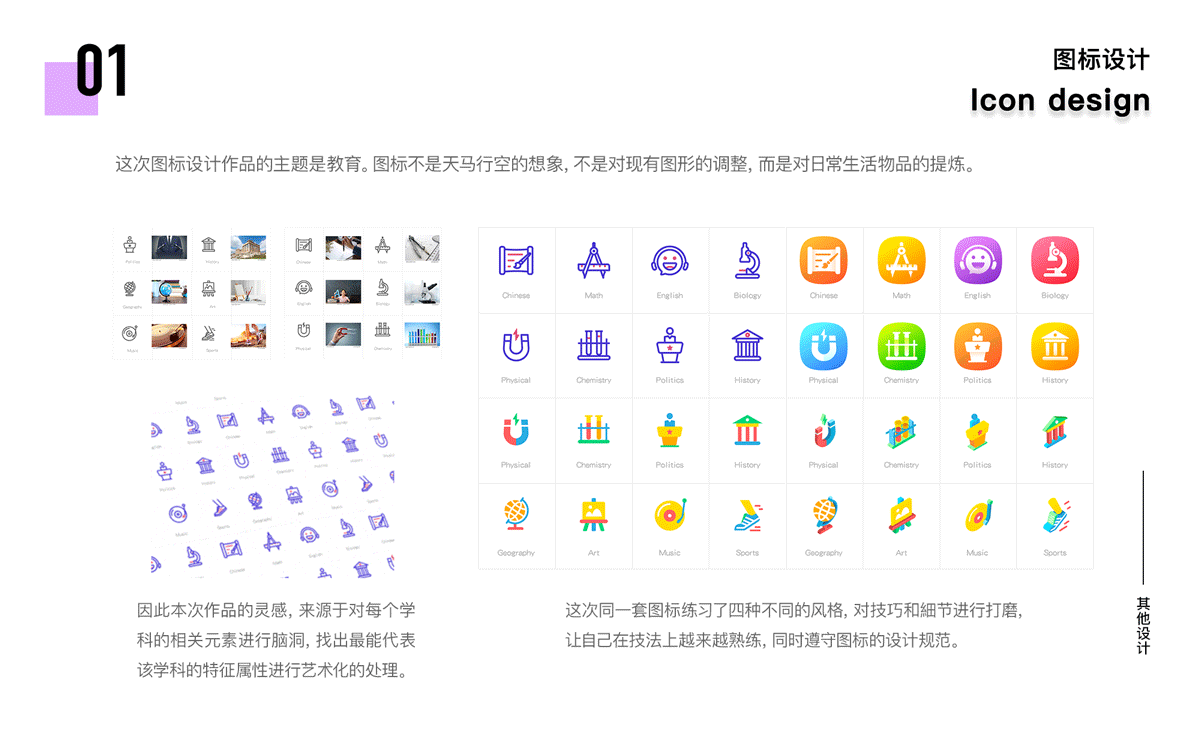Image resolution: width=1200 pixels, height=750 pixels.
Task: Select the isometric Geography globe icon
Action: pos(824,516)
